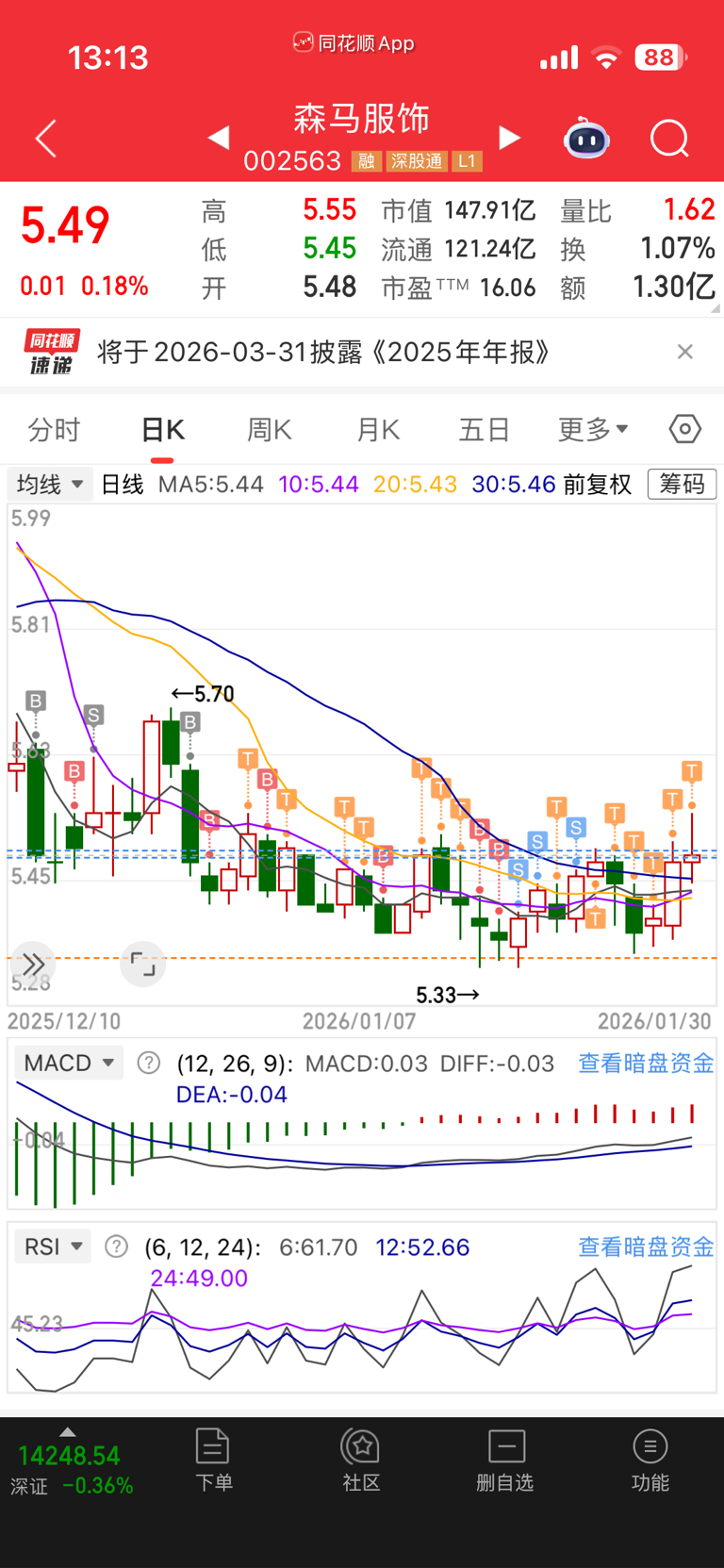Switch to 五日 five-day tab
724x1568 pixels.
[485, 430]
